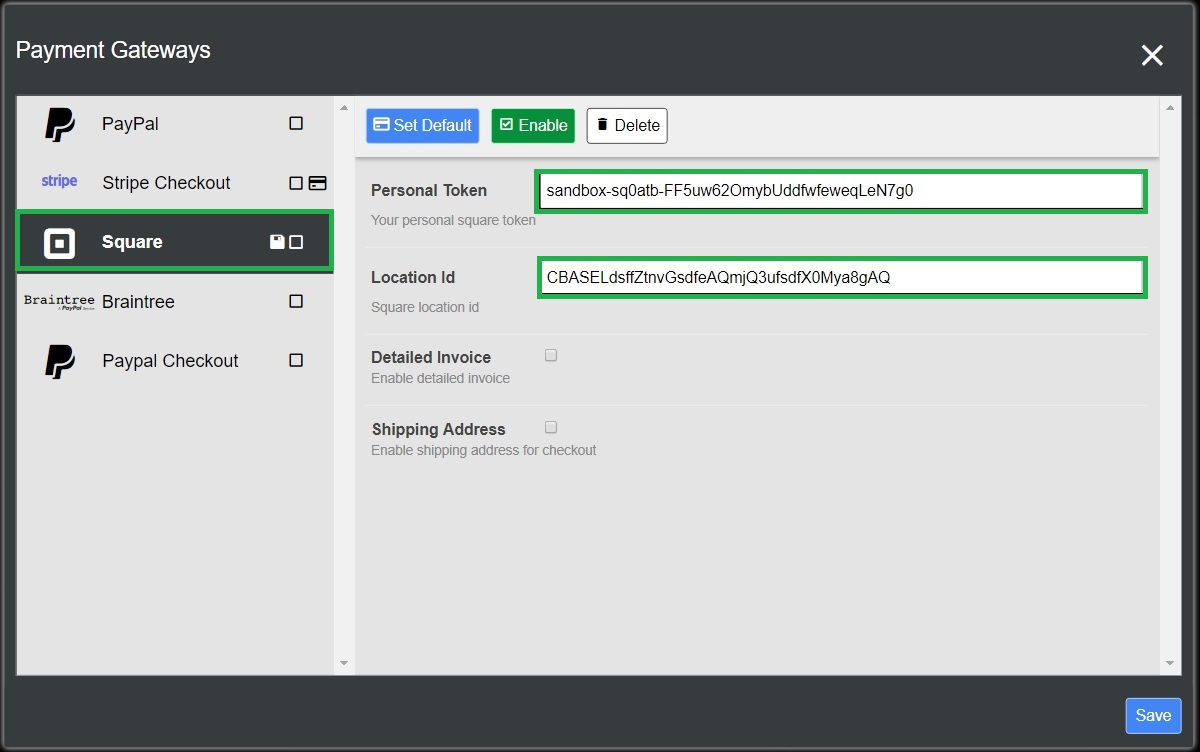Toggle the Shipping Address checkbox
This screenshot has width=1200, height=752.
tap(550, 426)
